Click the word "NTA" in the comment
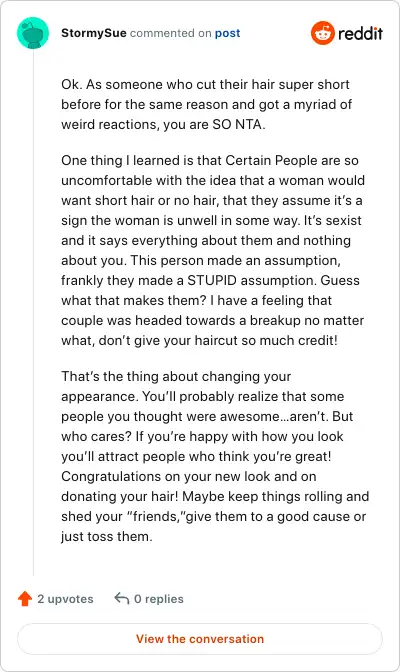Screen dimensions: 400x672 [x=248, y=124]
